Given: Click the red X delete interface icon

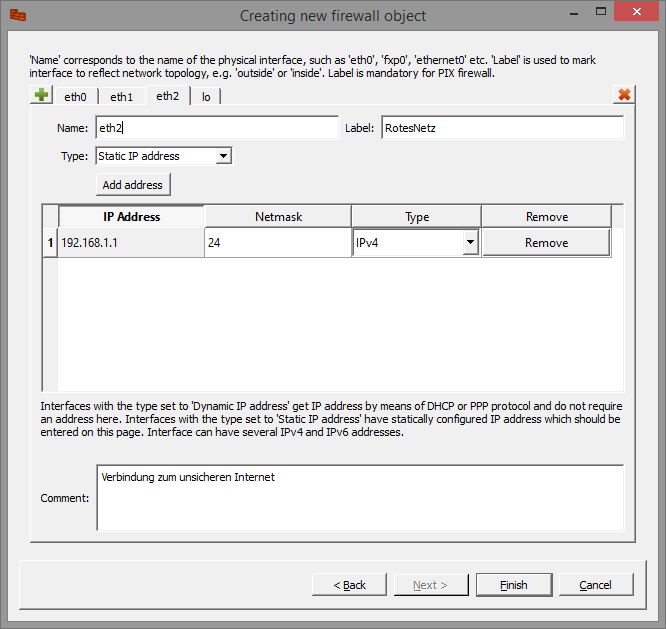Looking at the screenshot, I should coord(624,95).
